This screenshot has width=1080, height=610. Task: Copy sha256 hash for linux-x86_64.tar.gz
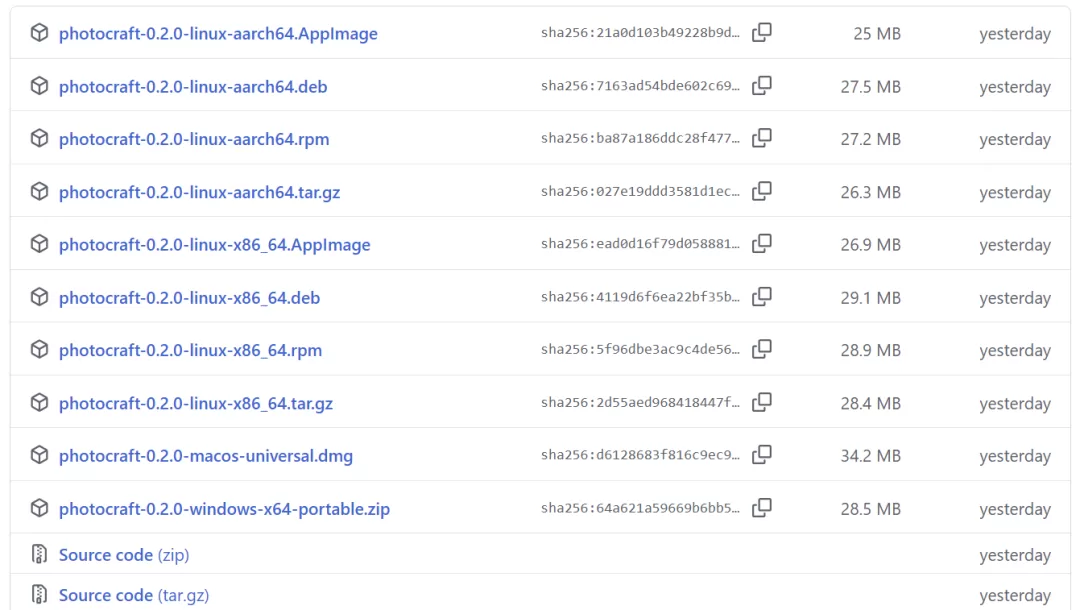tap(762, 402)
